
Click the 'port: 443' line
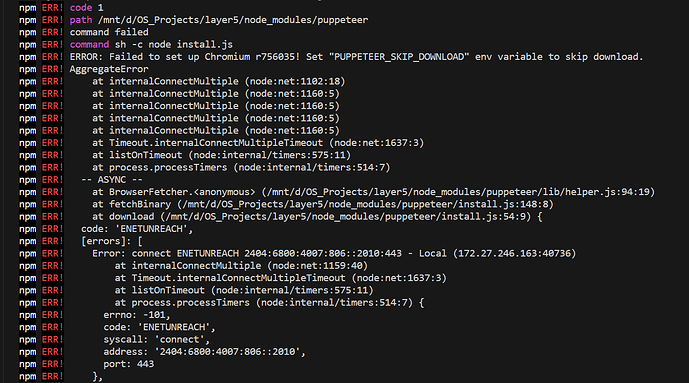coord(129,364)
